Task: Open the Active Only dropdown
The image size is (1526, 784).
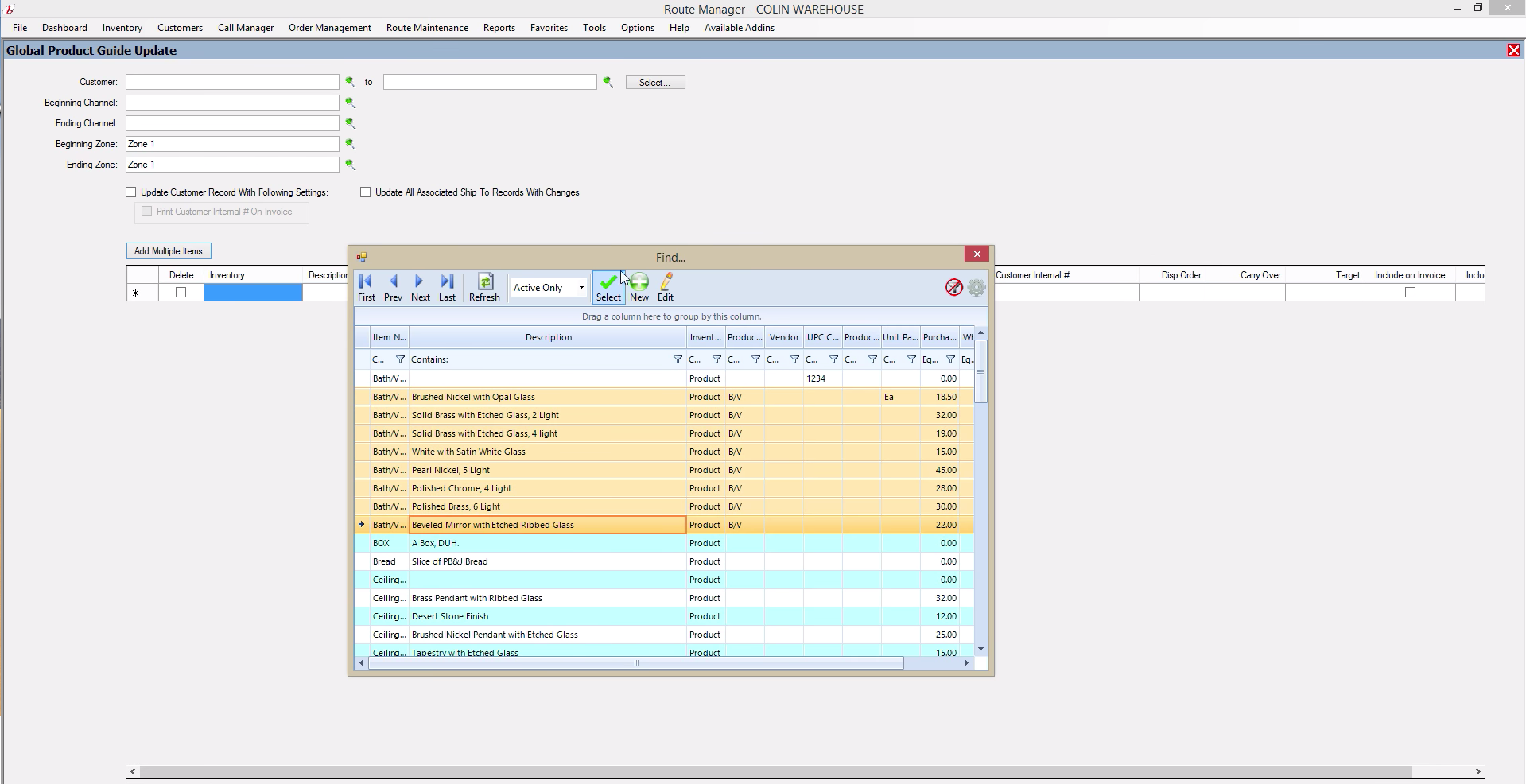Action: click(x=581, y=288)
